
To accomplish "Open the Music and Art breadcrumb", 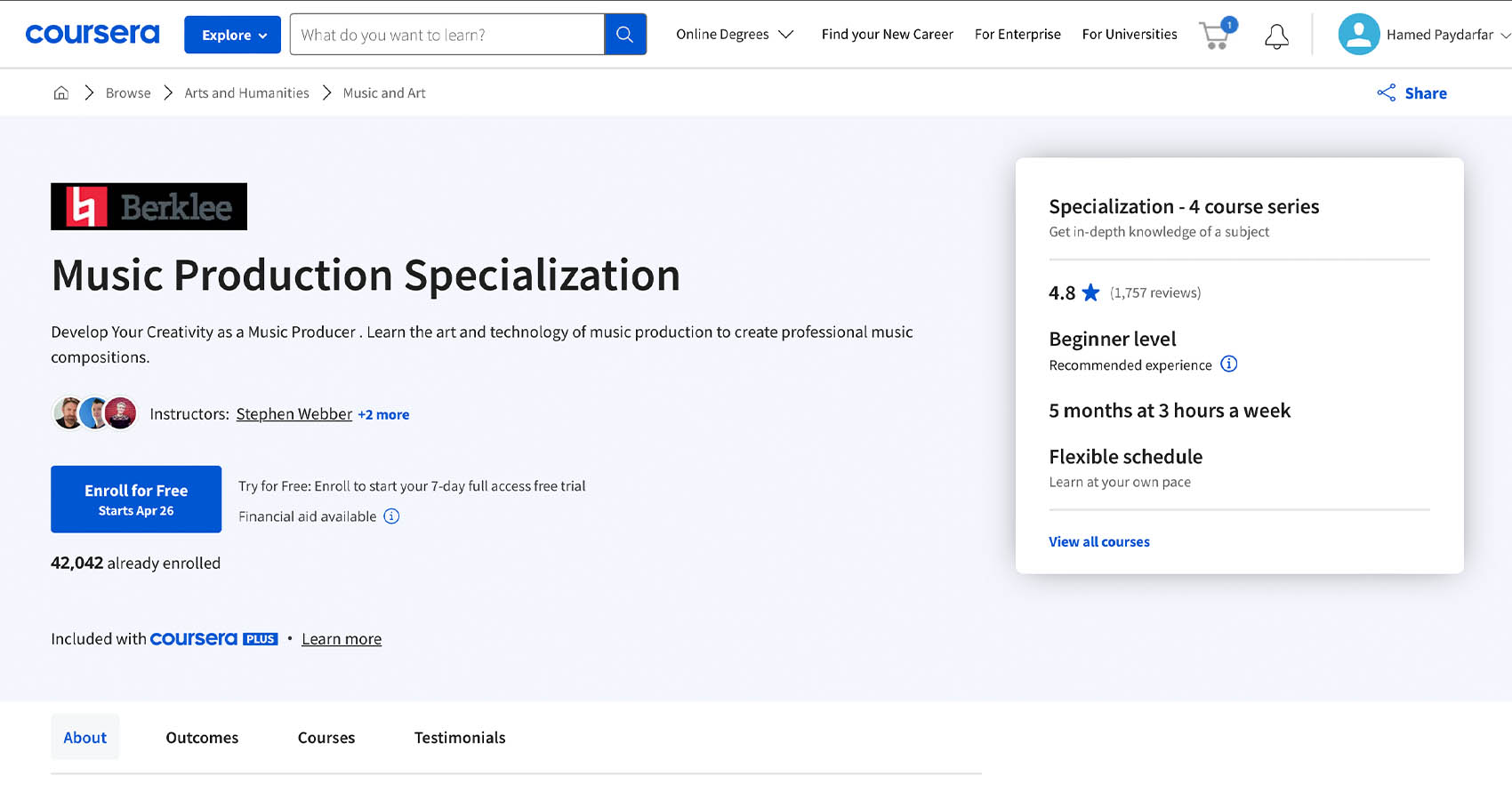I will point(384,92).
